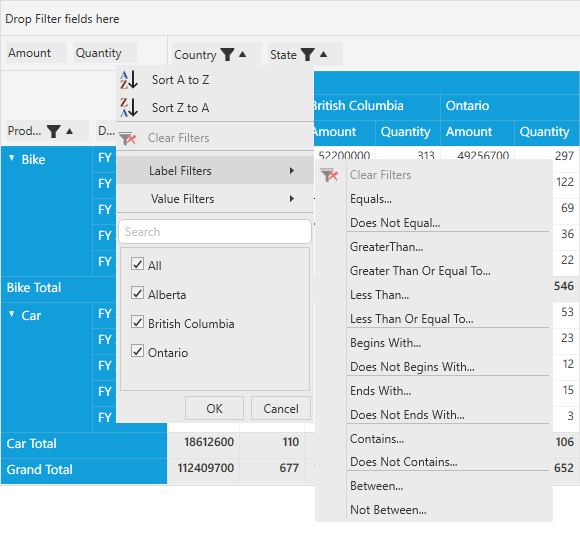The height and width of the screenshot is (541, 580).
Task: Click the State column field button
Action: click(305, 54)
